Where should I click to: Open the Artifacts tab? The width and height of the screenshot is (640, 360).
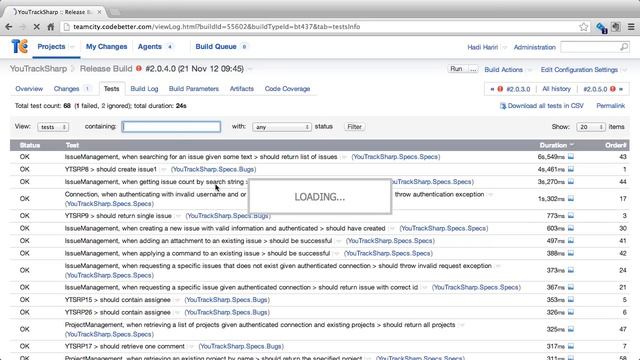242,89
